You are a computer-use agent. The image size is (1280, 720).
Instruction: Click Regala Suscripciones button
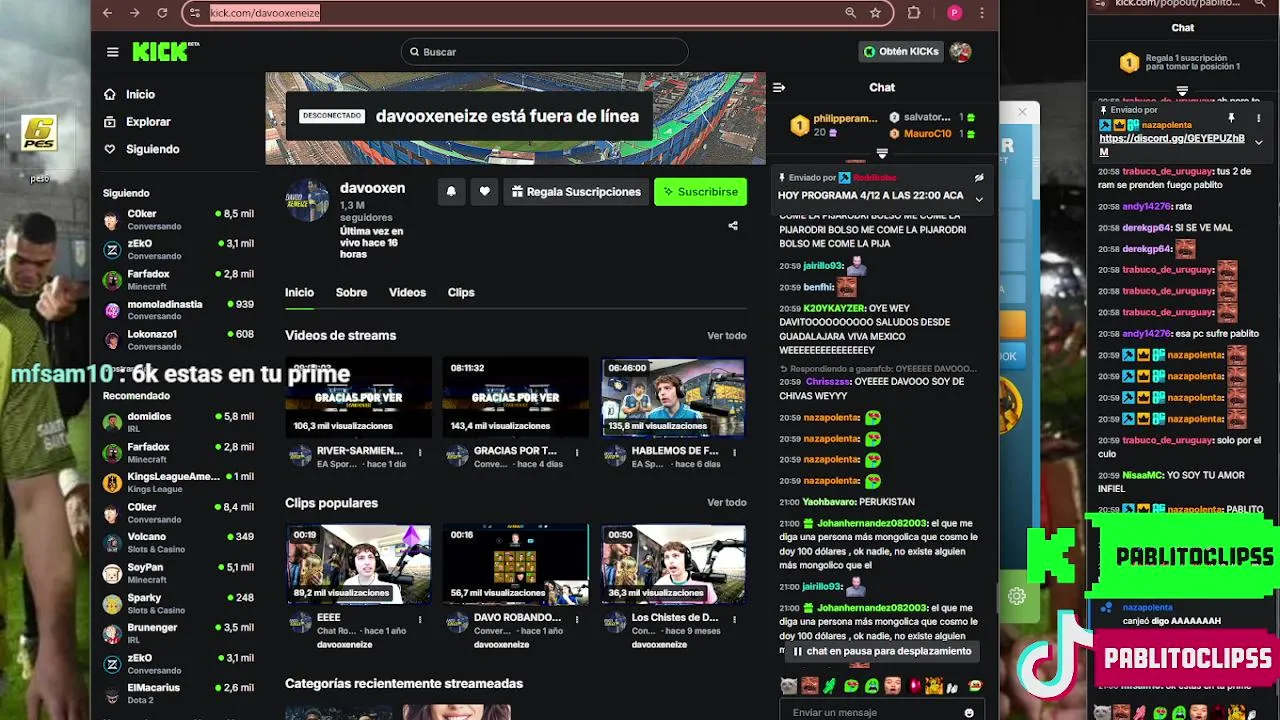click(575, 192)
